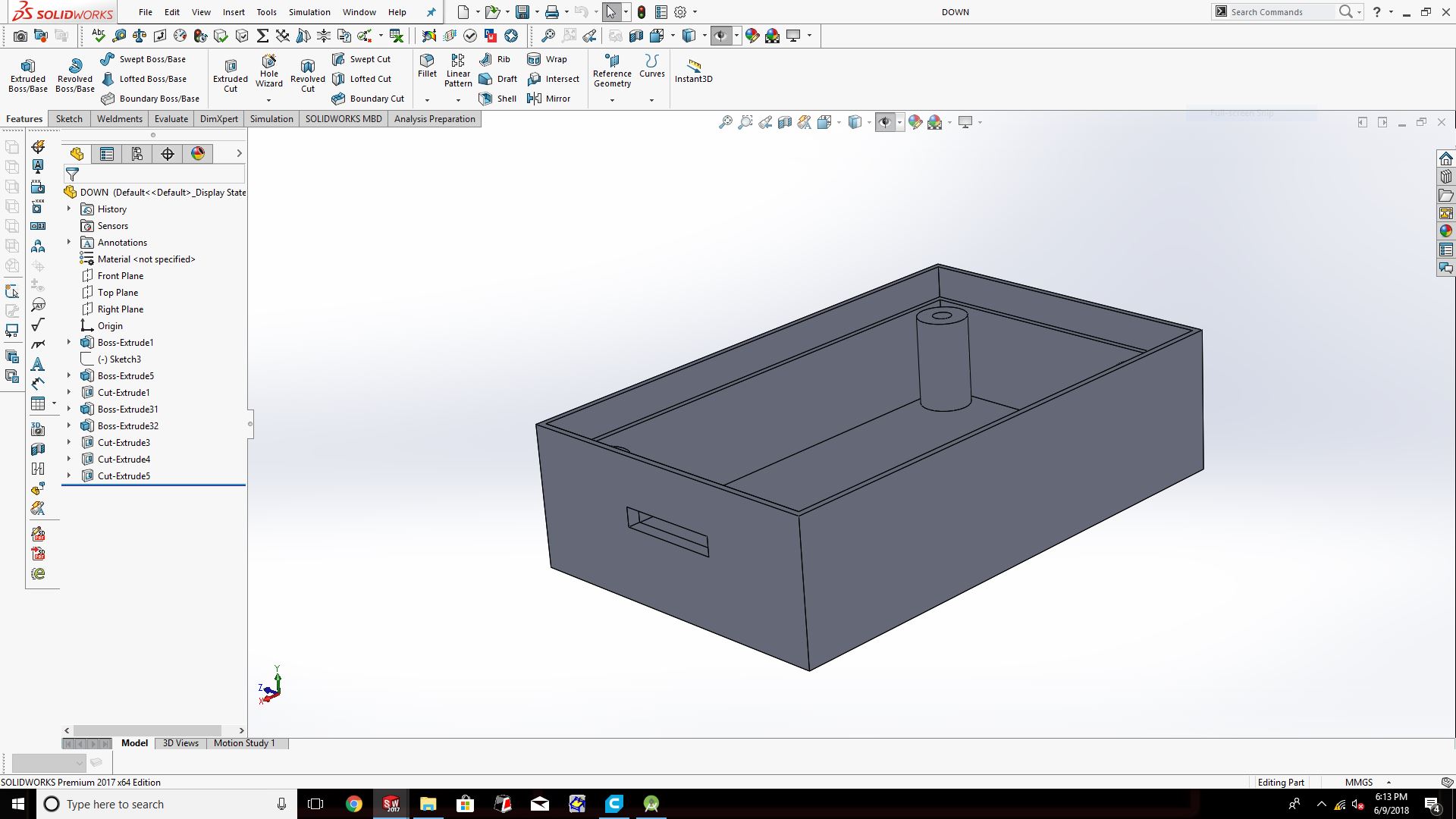Apply the Fillet feature tool
Screen dimensions: 1456x819
point(427,64)
